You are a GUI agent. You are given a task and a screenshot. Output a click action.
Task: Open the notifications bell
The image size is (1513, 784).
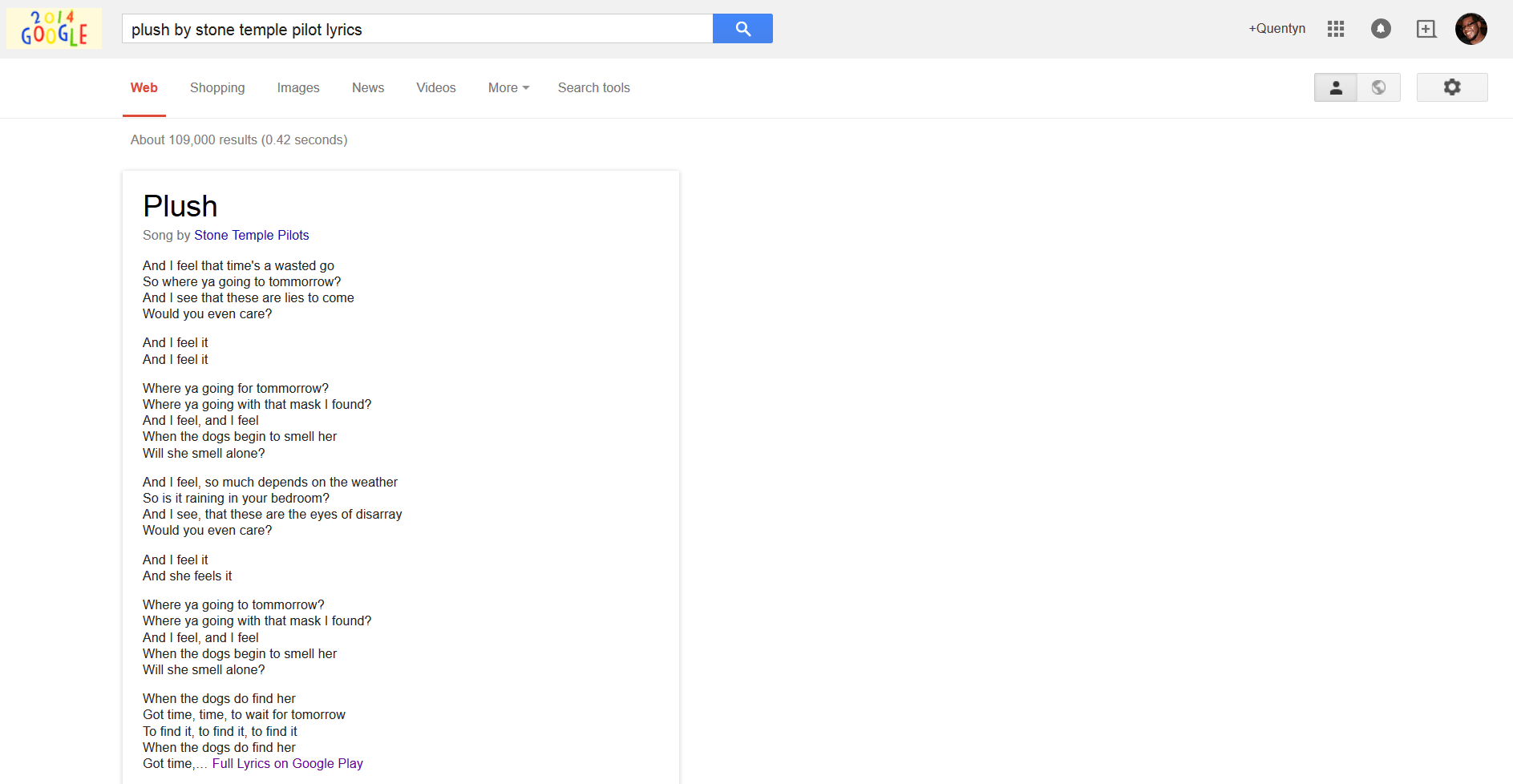coord(1381,29)
